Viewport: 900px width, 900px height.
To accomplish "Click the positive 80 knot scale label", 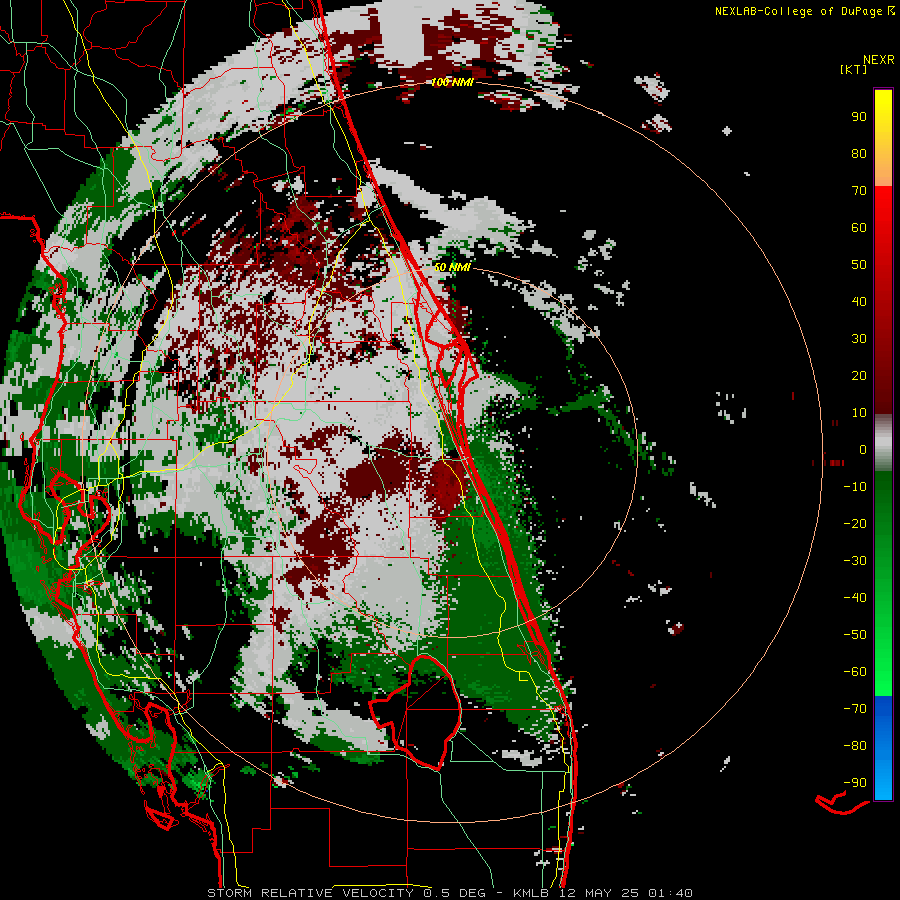I will 859,154.
